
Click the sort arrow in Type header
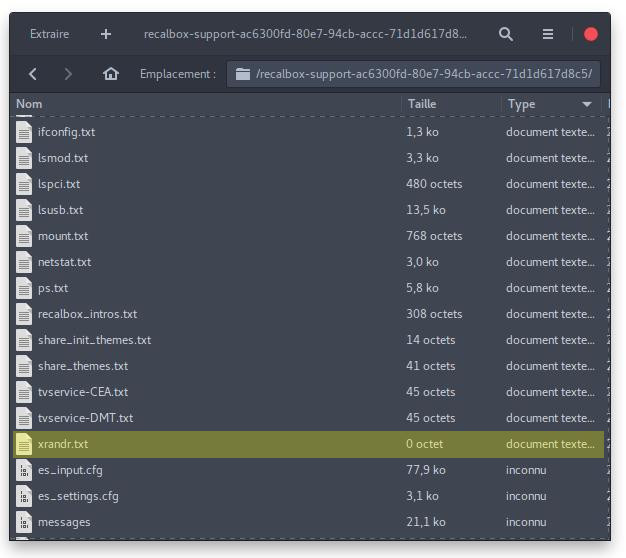[586, 104]
